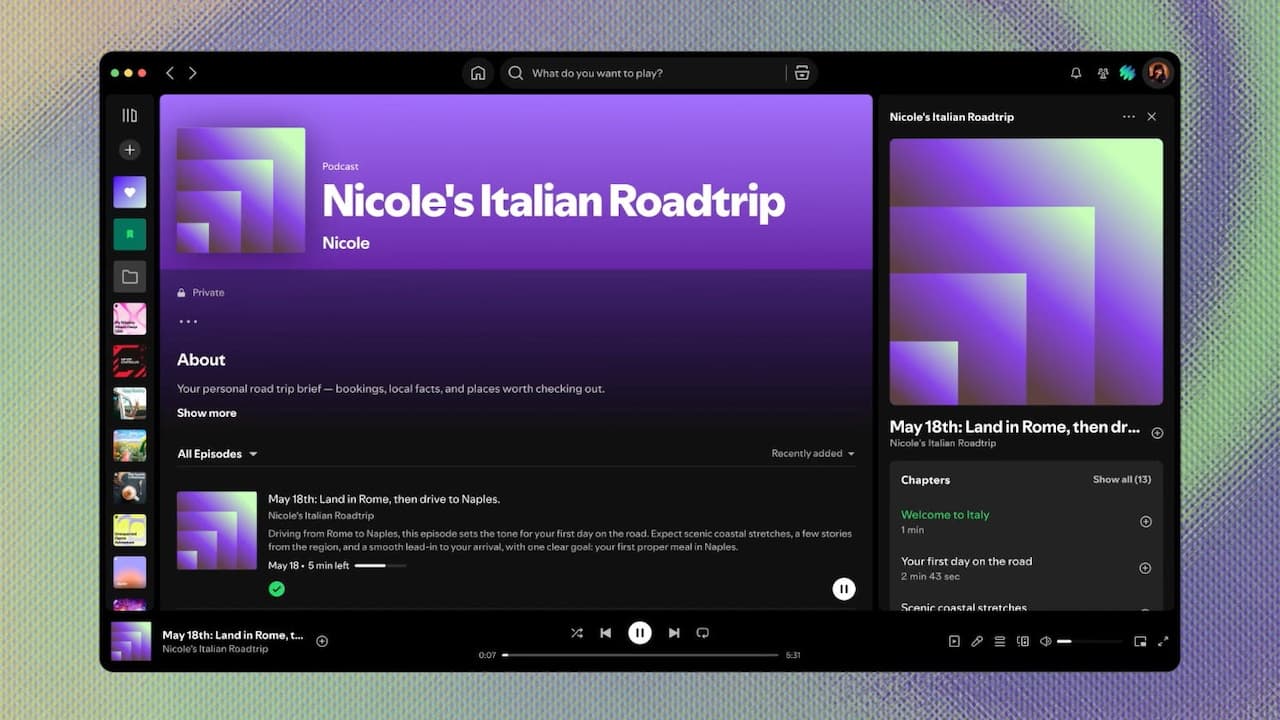Image resolution: width=1280 pixels, height=720 pixels.
Task: Open more options dots in right panel header
Action: 1129,117
